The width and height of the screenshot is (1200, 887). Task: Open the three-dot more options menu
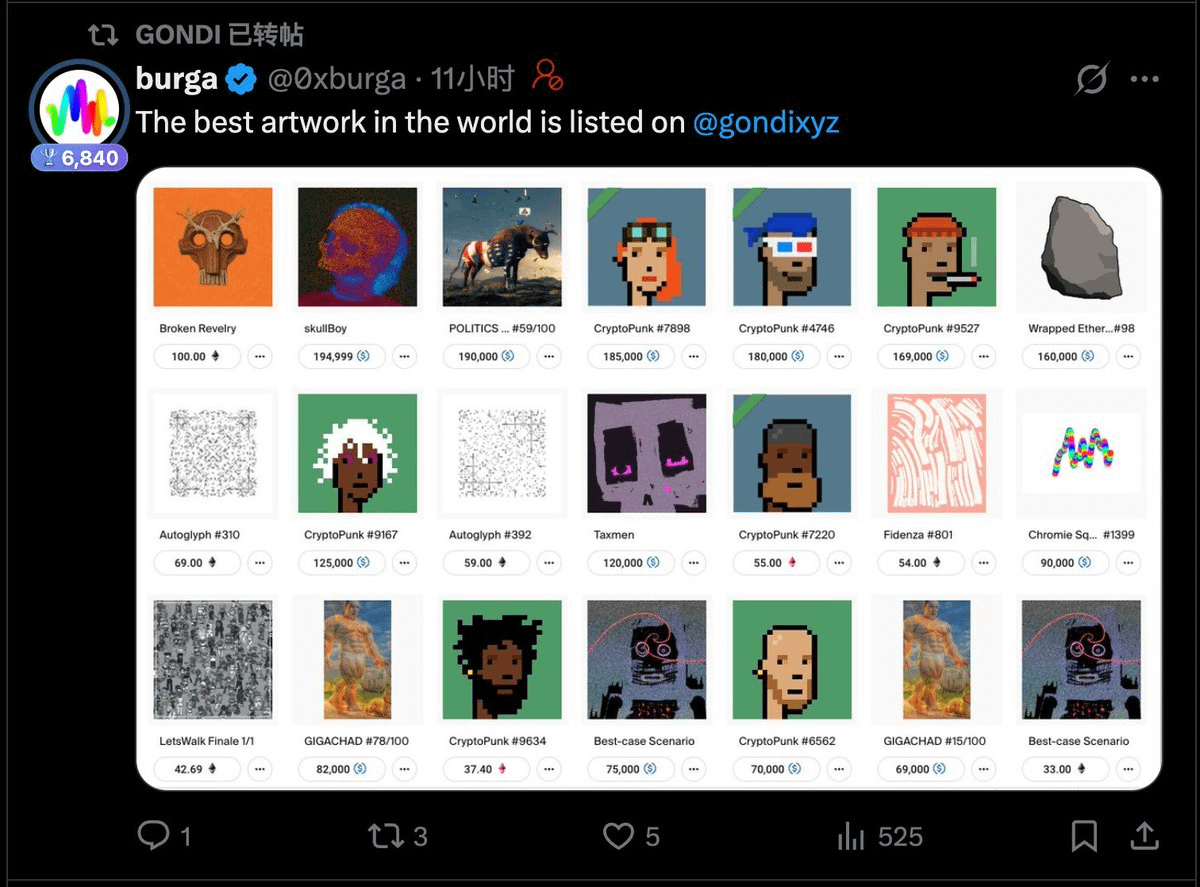1144,79
